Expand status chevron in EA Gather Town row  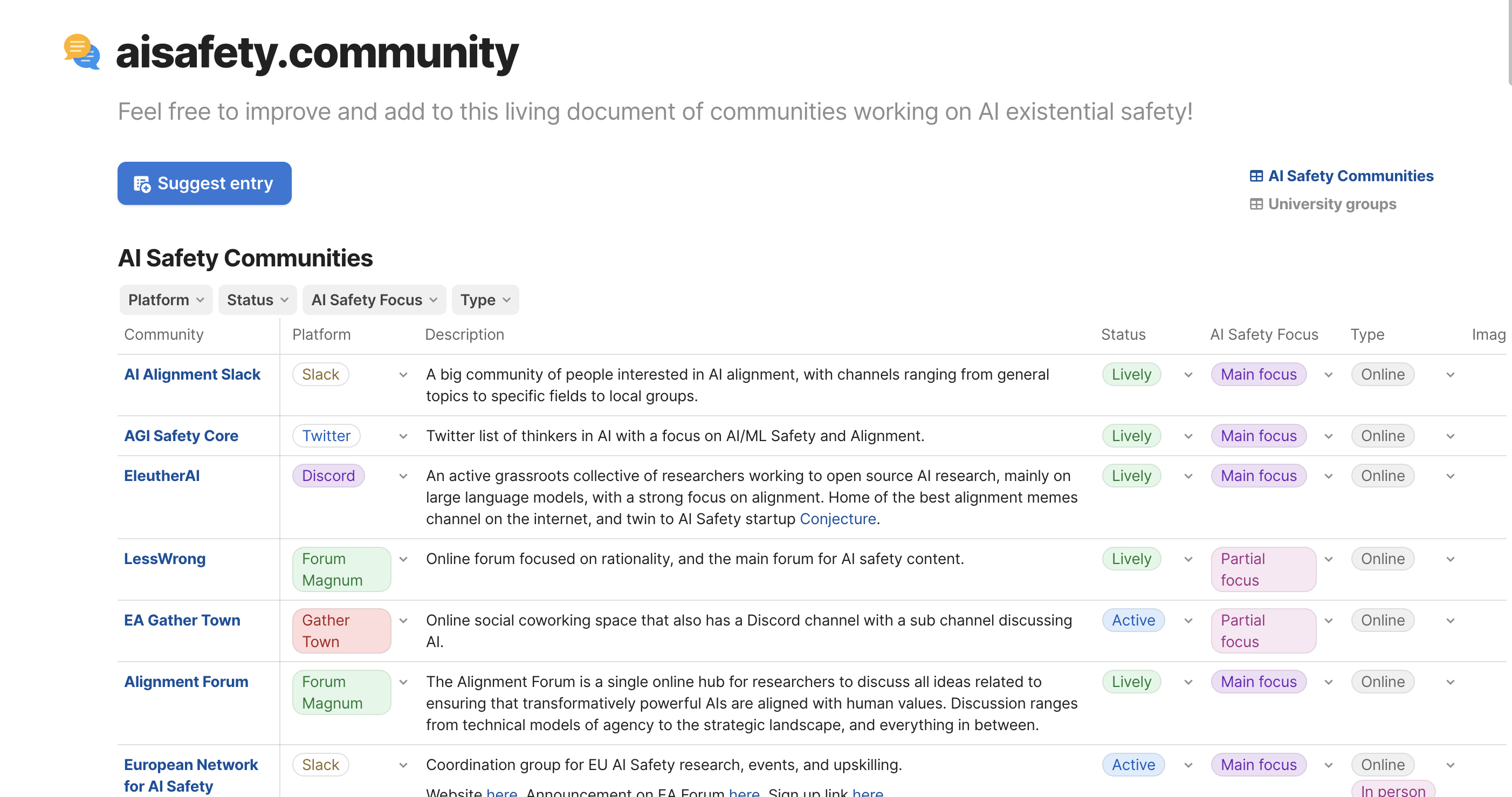(1188, 621)
